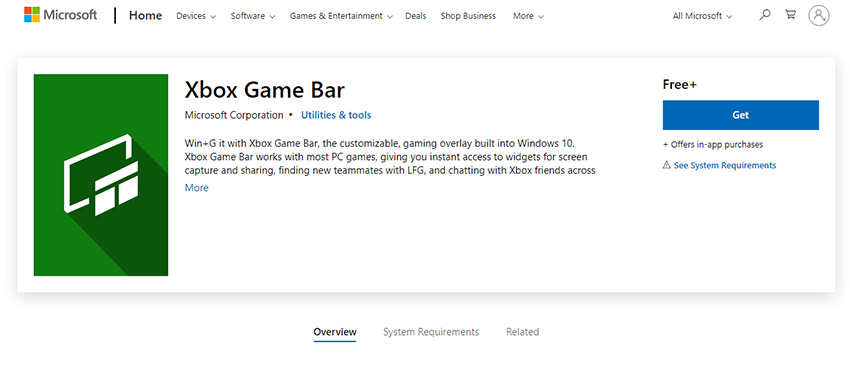The image size is (850, 365).
Task: Expand the More dropdown in navigation
Action: [528, 16]
